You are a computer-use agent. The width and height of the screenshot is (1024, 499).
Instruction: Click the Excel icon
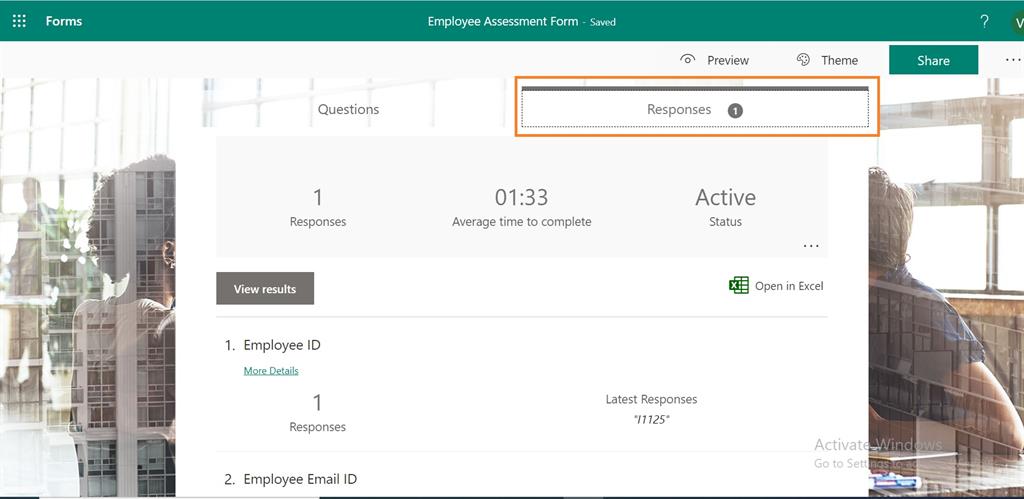(x=739, y=285)
